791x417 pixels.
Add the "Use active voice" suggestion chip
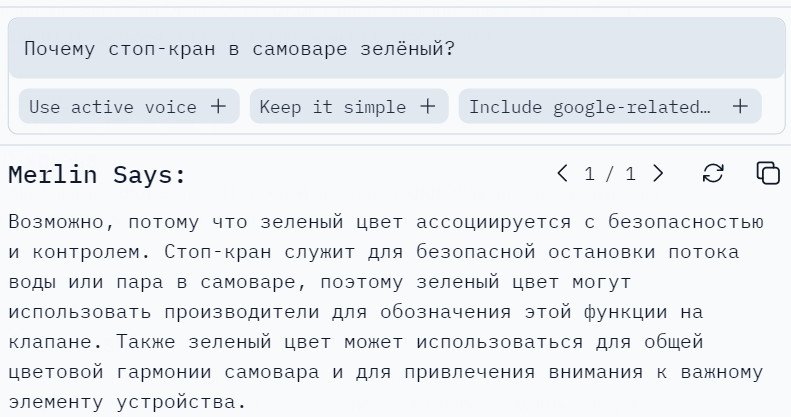click(x=113, y=106)
